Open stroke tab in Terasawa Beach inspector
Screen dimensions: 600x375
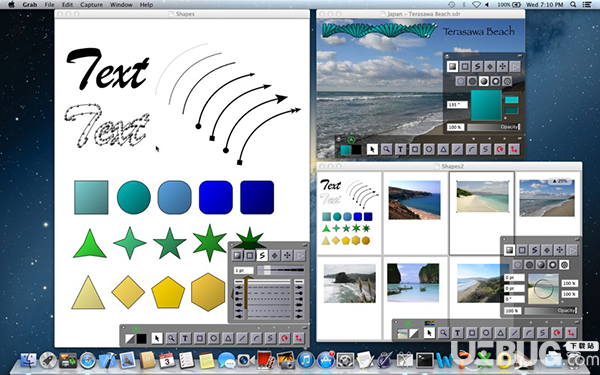coord(477,67)
